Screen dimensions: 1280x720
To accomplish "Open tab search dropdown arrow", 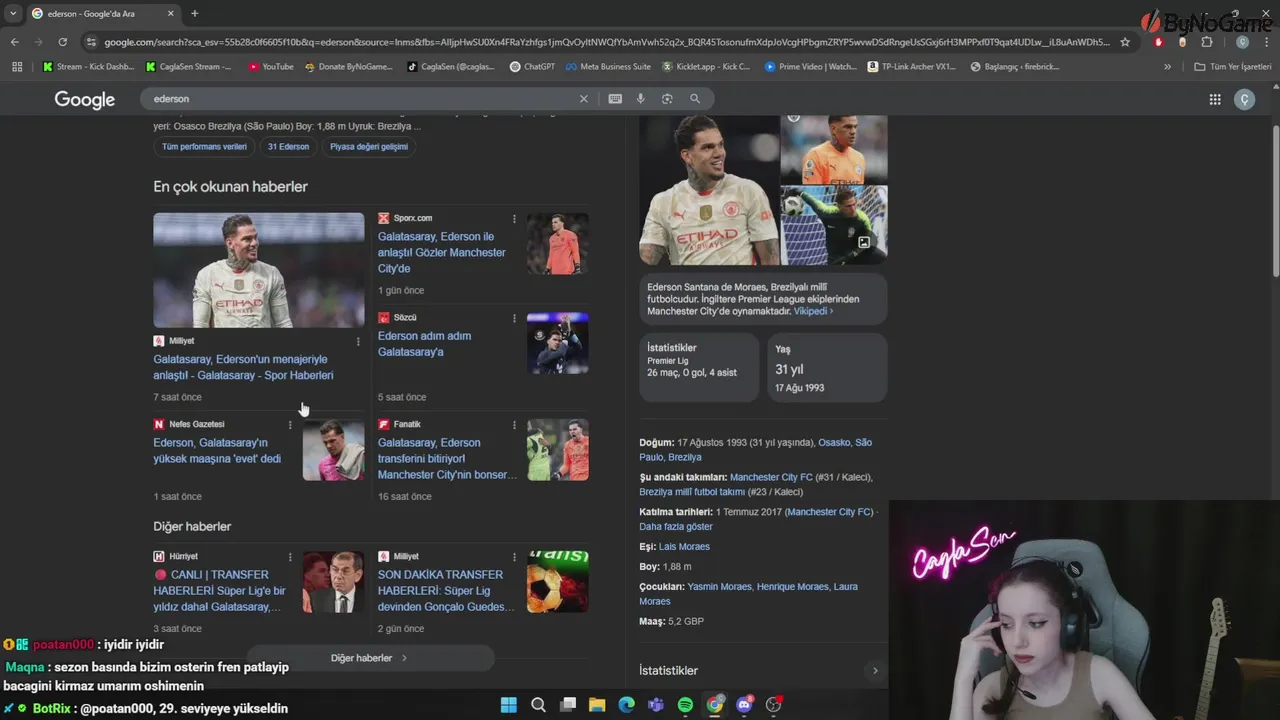I will coord(13,13).
